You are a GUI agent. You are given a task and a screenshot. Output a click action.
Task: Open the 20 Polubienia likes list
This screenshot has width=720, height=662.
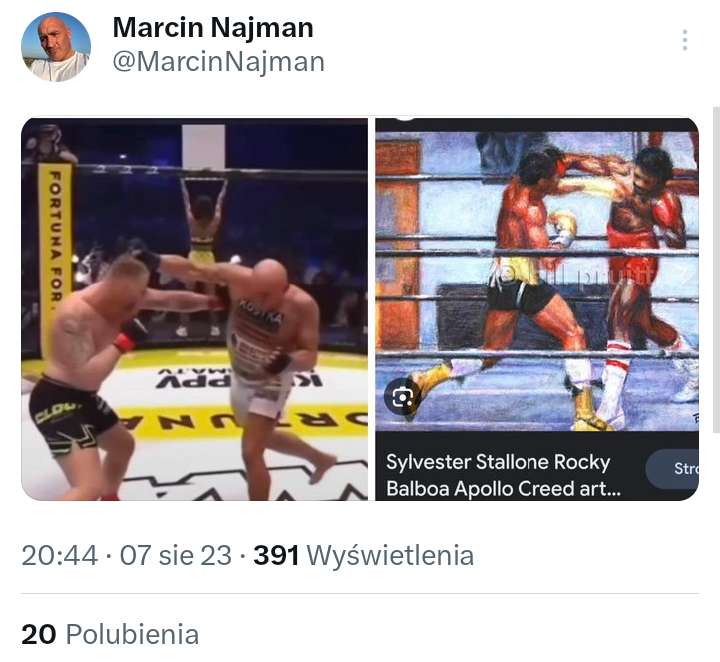(x=110, y=634)
